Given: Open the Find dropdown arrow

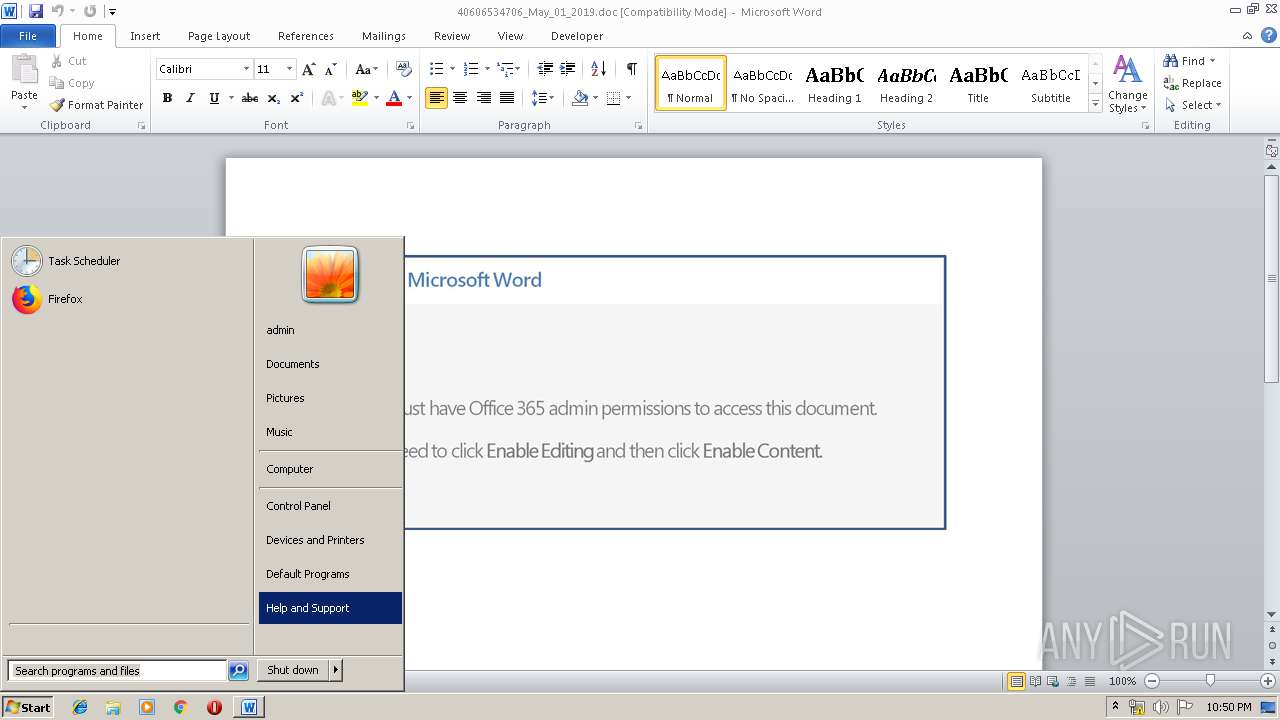Looking at the screenshot, I should [1213, 61].
